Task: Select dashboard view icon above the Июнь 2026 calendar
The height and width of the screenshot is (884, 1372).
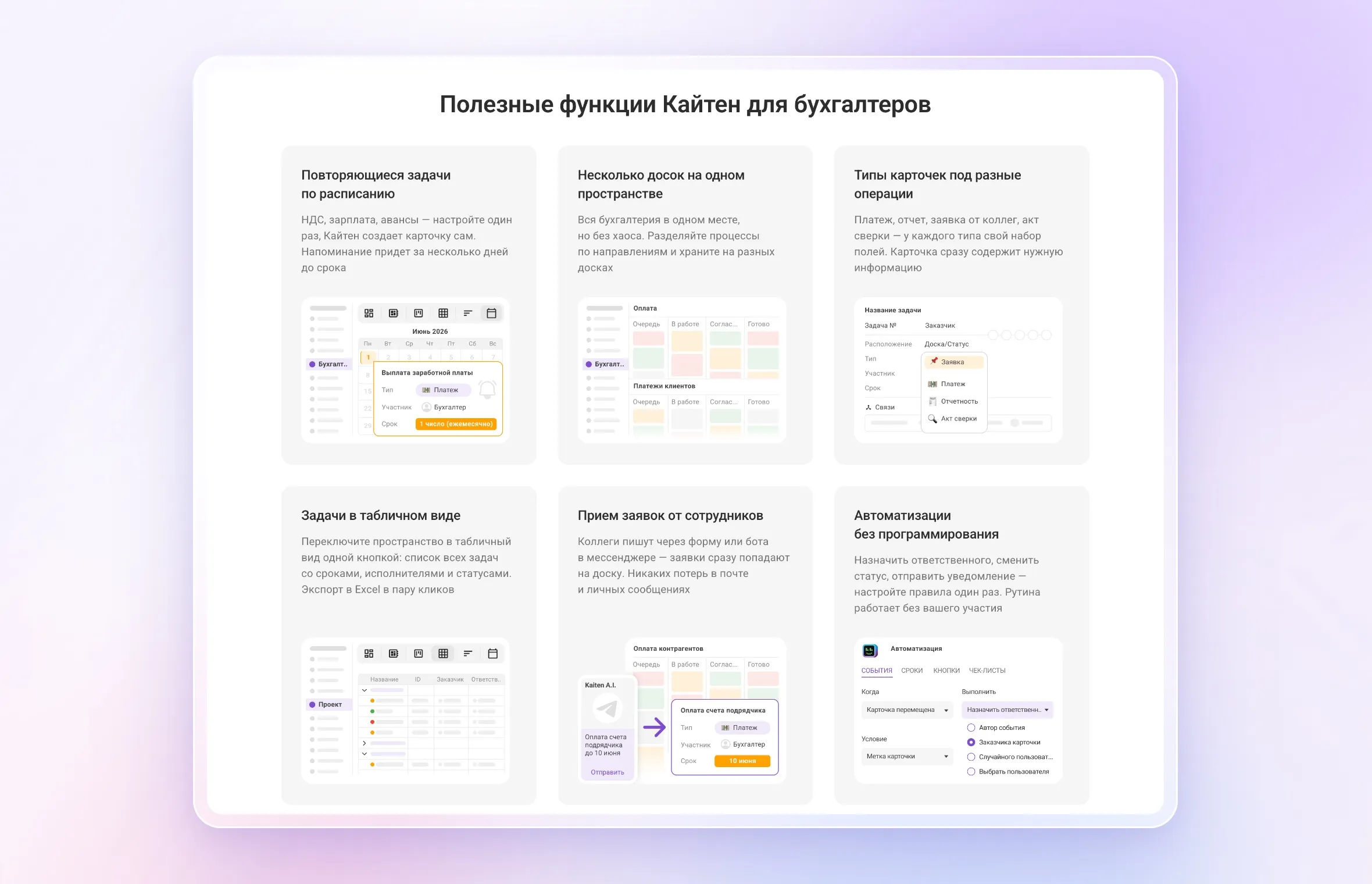Action: click(369, 313)
